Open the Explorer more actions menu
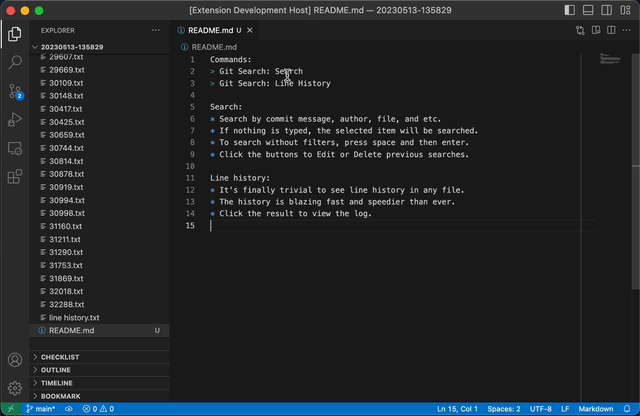Screen dimensions: 640x416 155,30
